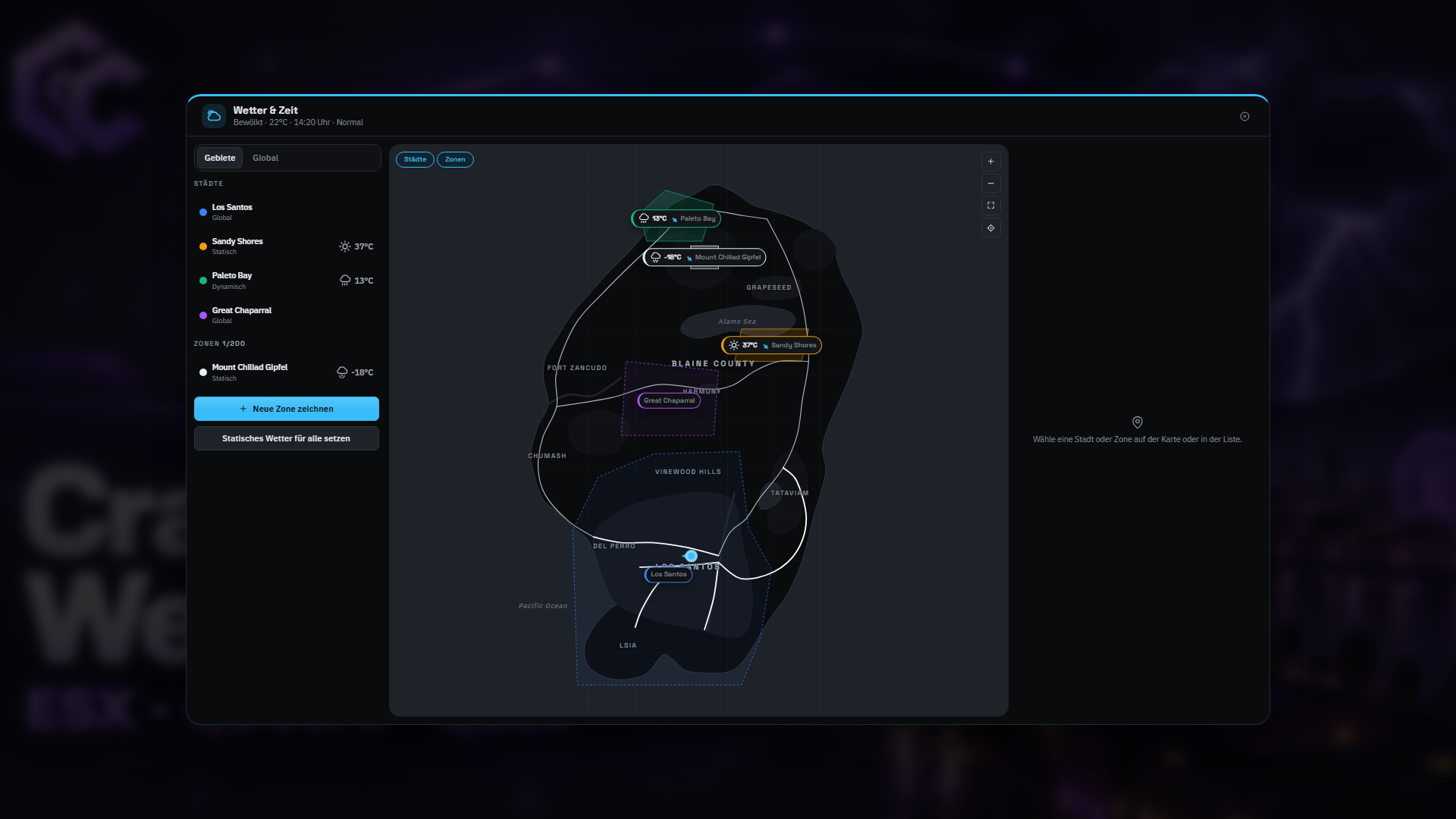Click the Mount Chiliad Gipfel map marker
1456x819 pixels.
[x=704, y=257]
